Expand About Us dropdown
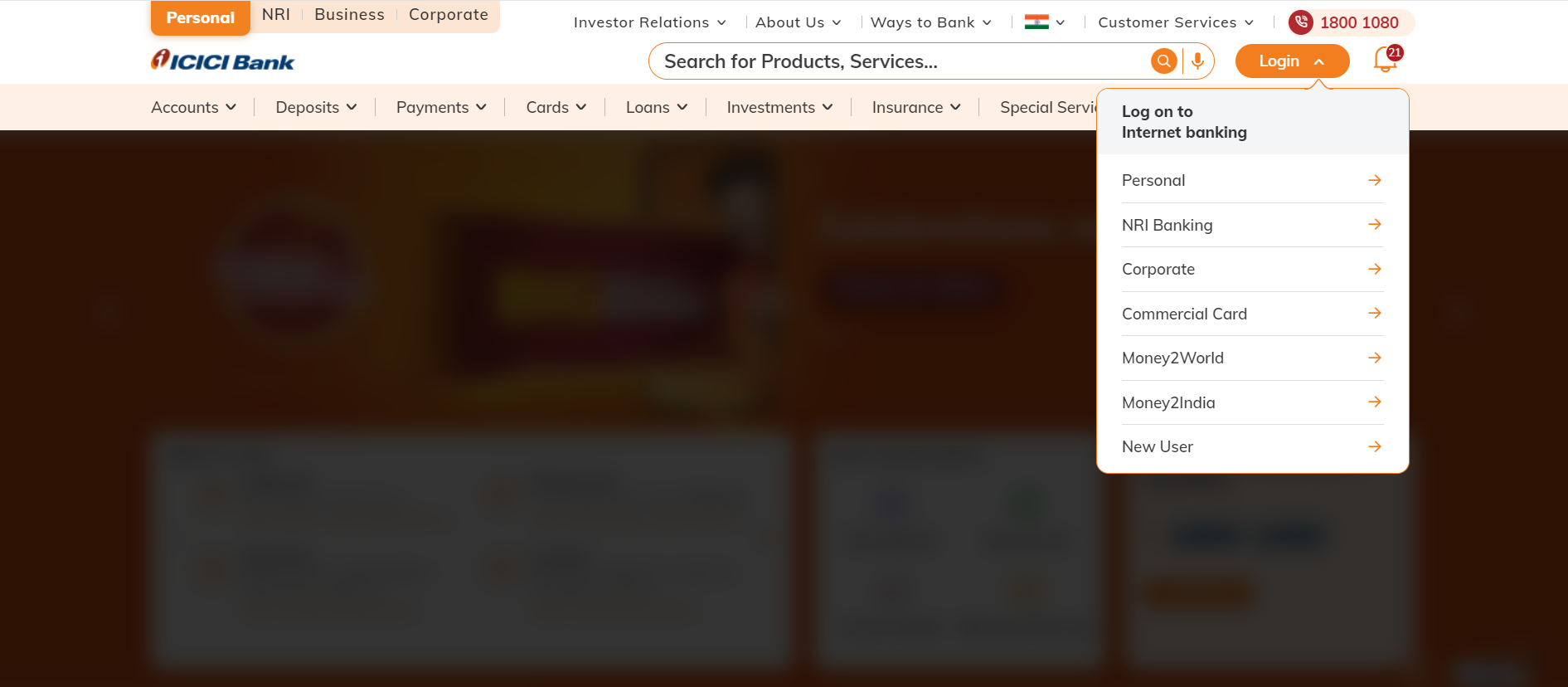Viewport: 1568px width, 687px height. (799, 22)
